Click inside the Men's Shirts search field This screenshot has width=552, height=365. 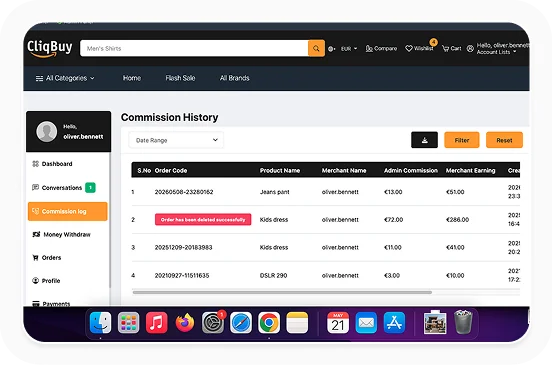[x=194, y=48]
